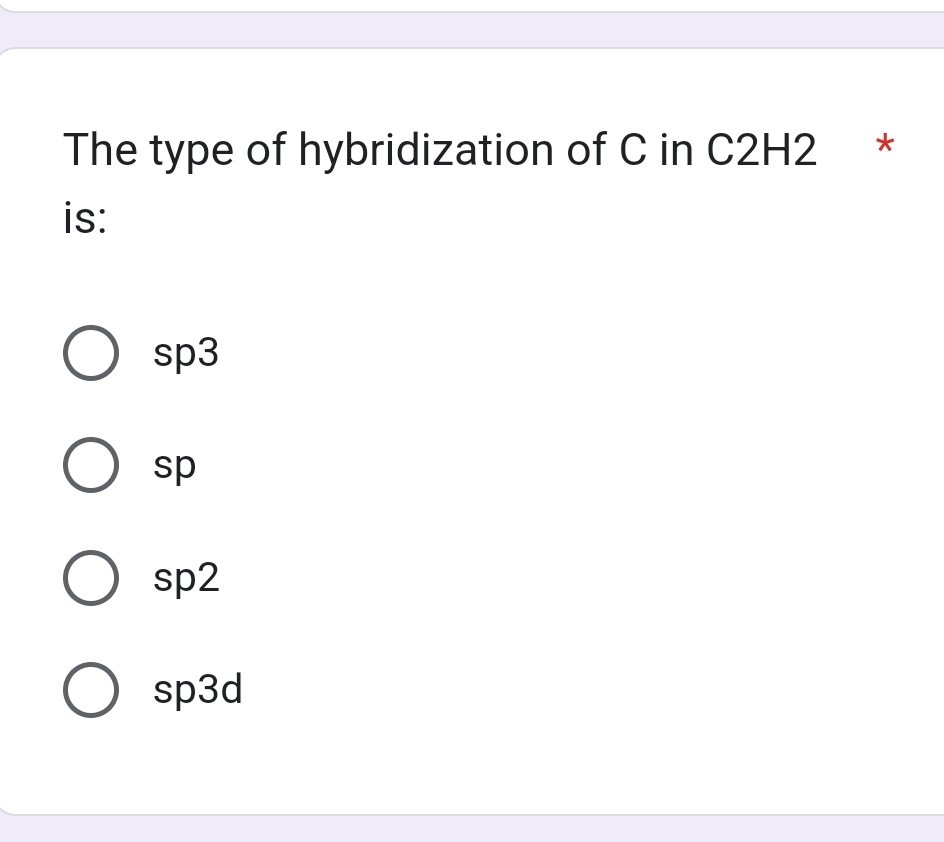Click the sp3d option label text
944x842 pixels.
pyautogui.click(x=197, y=689)
